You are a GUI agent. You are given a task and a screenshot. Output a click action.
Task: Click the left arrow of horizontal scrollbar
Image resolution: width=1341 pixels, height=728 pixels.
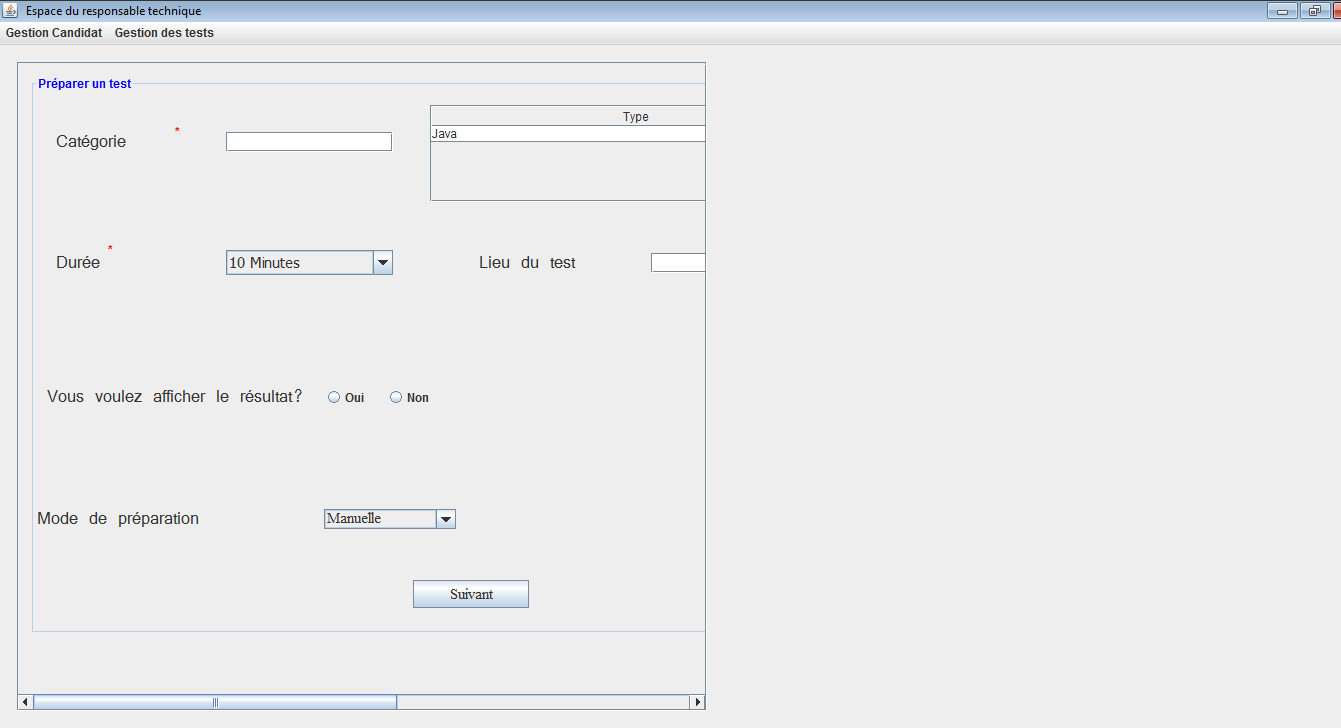tap(24, 701)
